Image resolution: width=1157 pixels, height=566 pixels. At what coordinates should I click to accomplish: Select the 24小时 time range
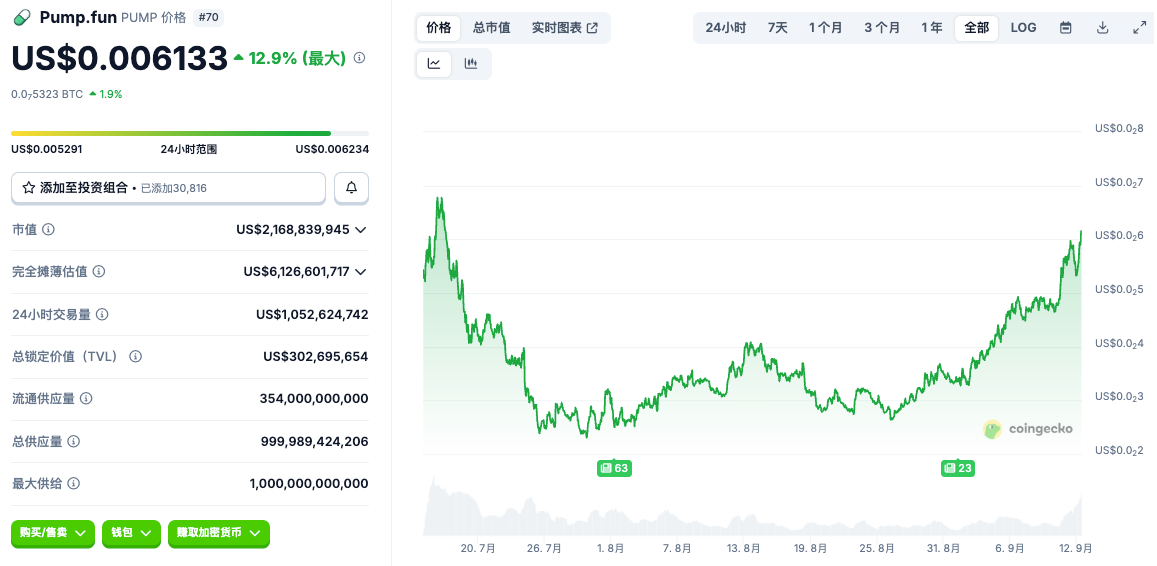725,28
